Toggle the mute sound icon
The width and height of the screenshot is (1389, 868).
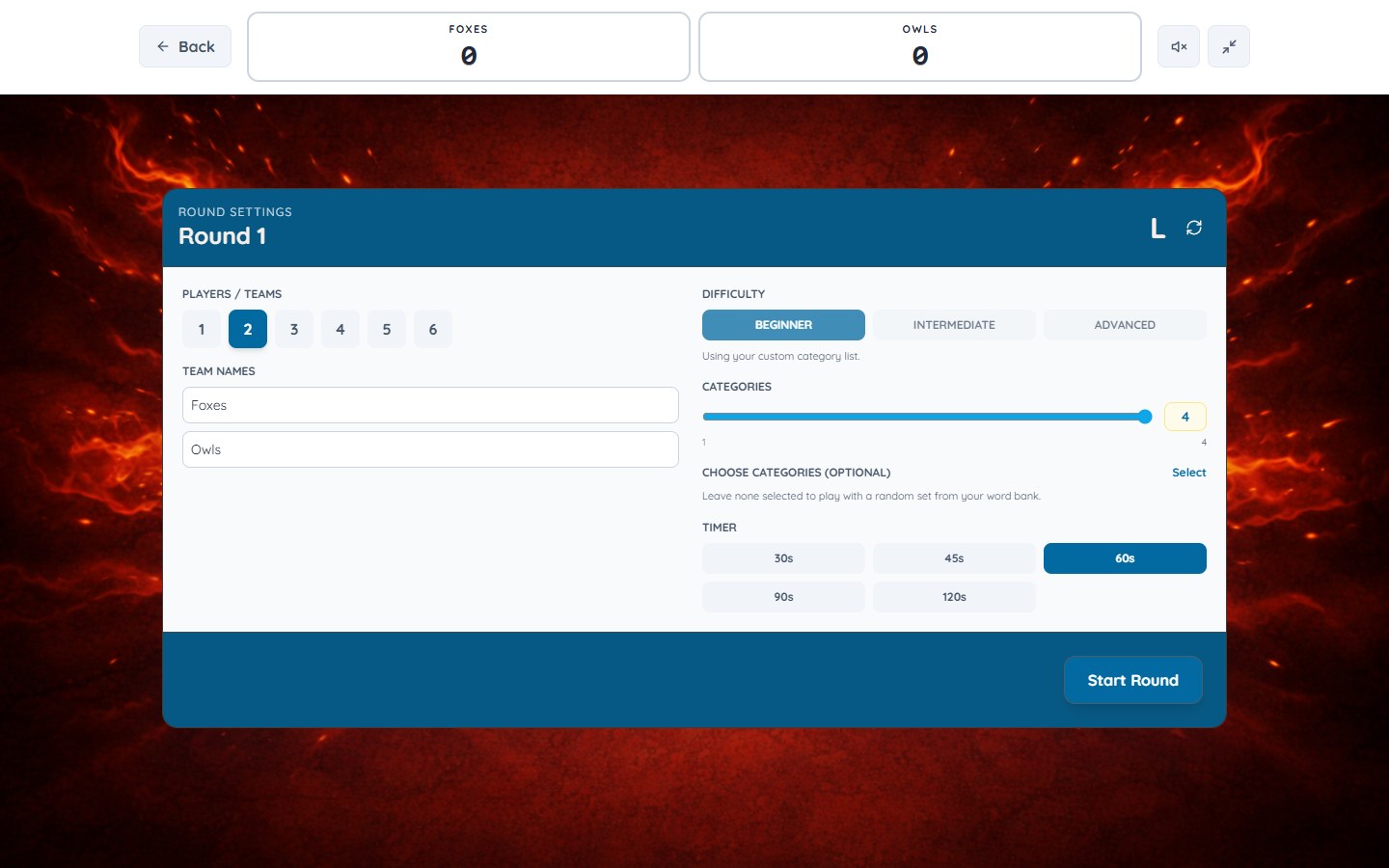pyautogui.click(x=1179, y=46)
